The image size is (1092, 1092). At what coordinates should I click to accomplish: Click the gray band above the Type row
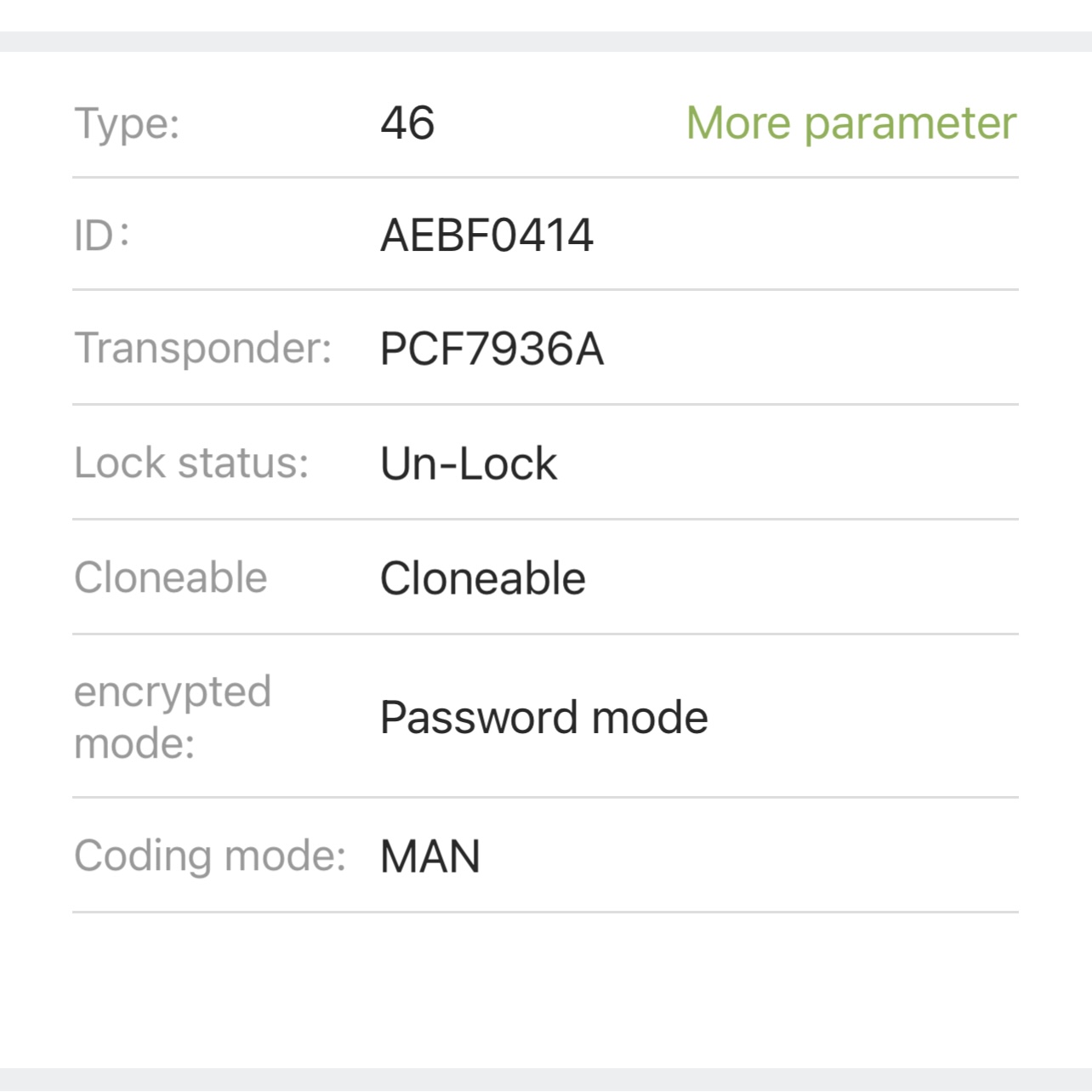click(546, 42)
